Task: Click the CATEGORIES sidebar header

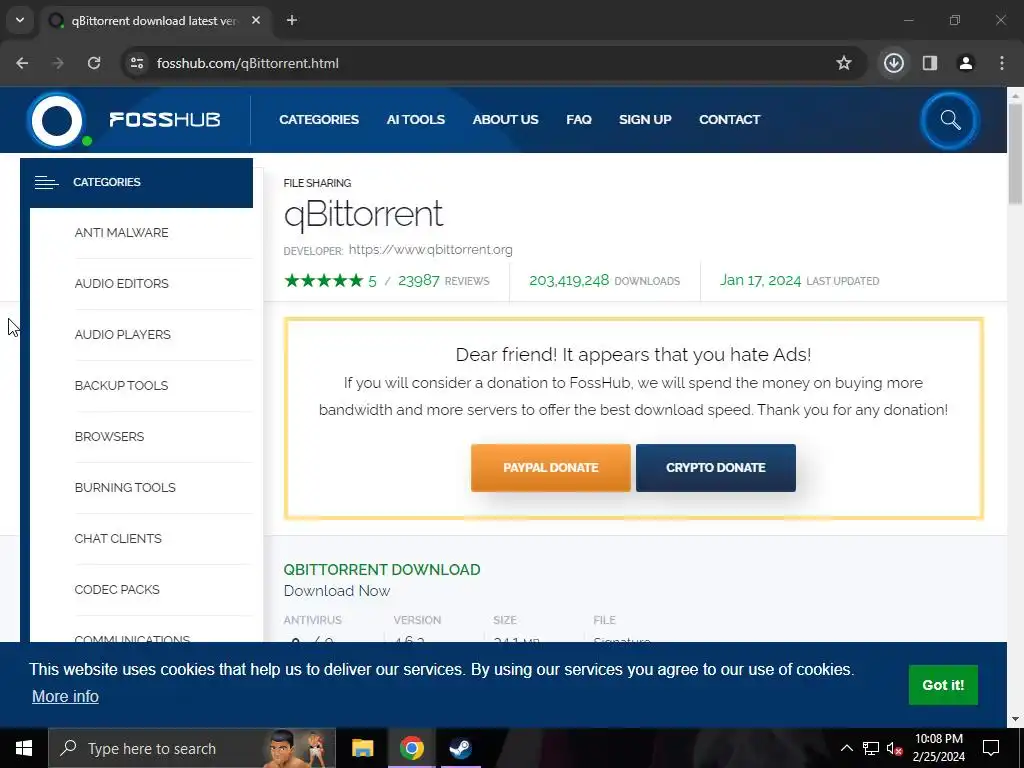Action: tap(136, 182)
